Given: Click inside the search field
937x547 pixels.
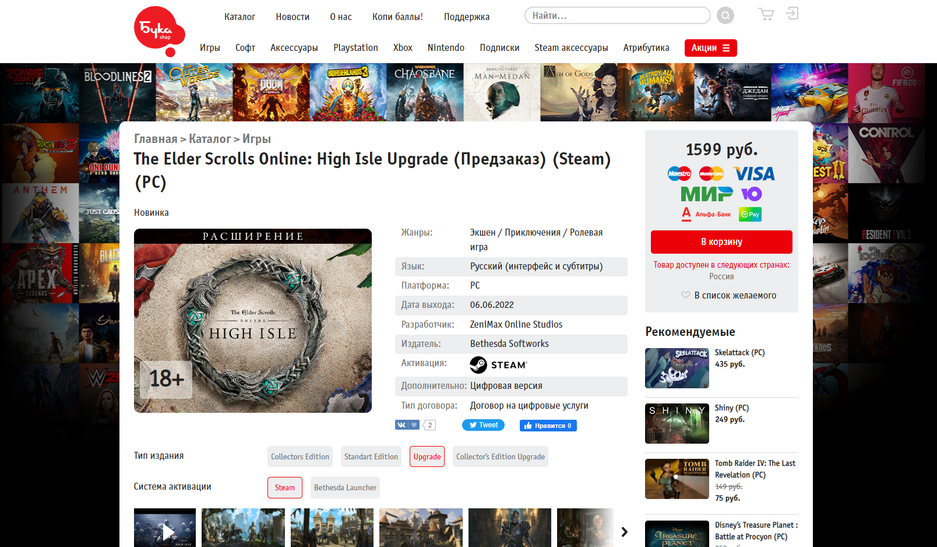Looking at the screenshot, I should [617, 16].
